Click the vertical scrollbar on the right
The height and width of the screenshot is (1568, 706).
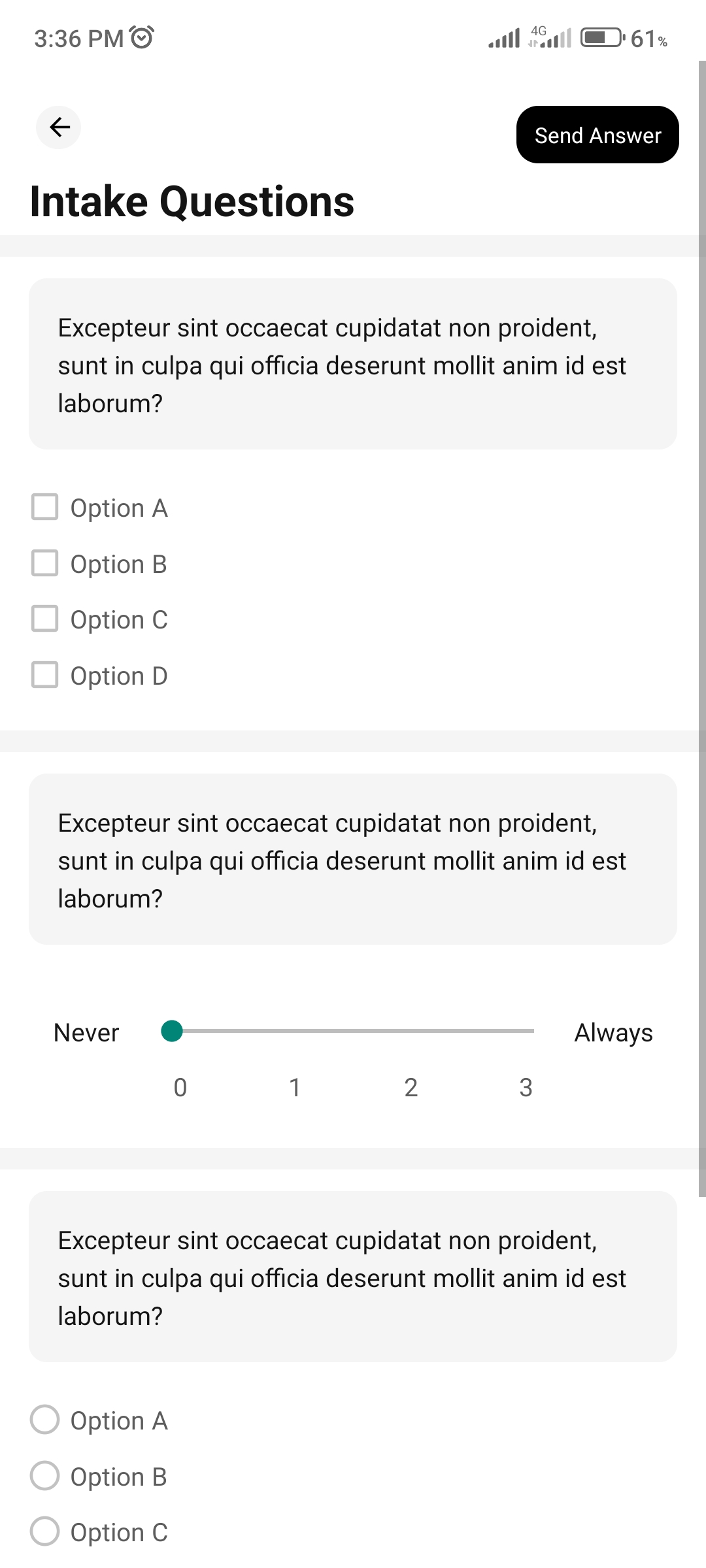[702, 627]
